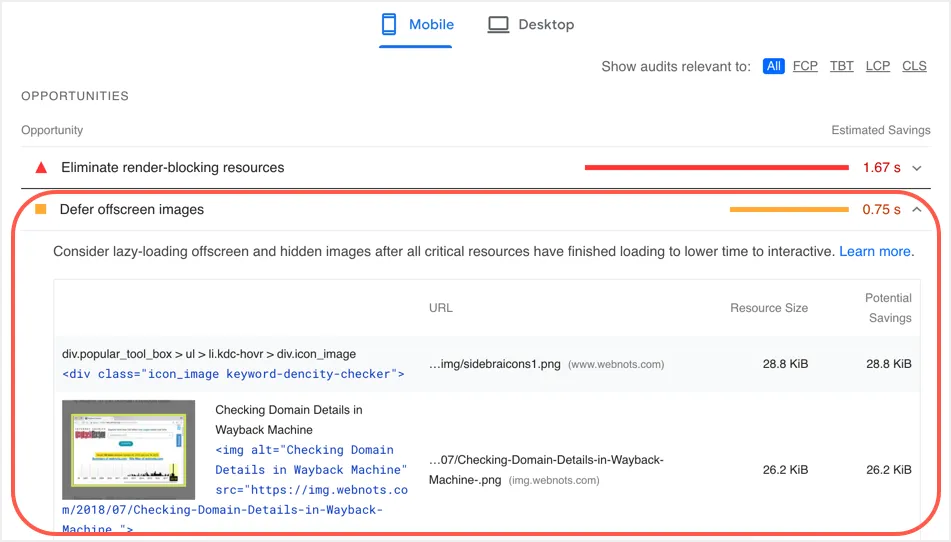
Task: Click the sidebraicons1.png URL
Action: [495, 364]
